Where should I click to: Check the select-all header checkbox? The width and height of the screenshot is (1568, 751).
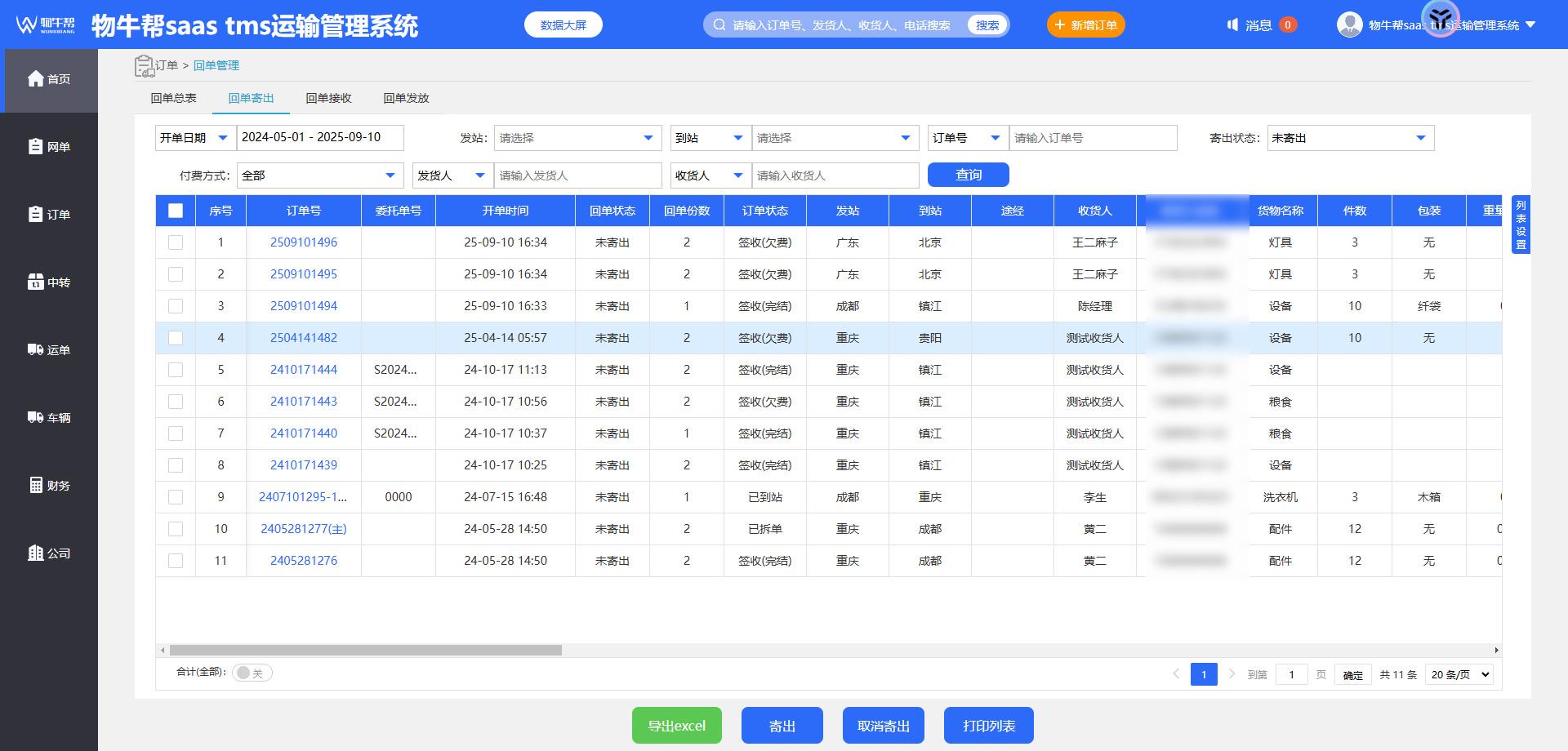pyautogui.click(x=176, y=211)
